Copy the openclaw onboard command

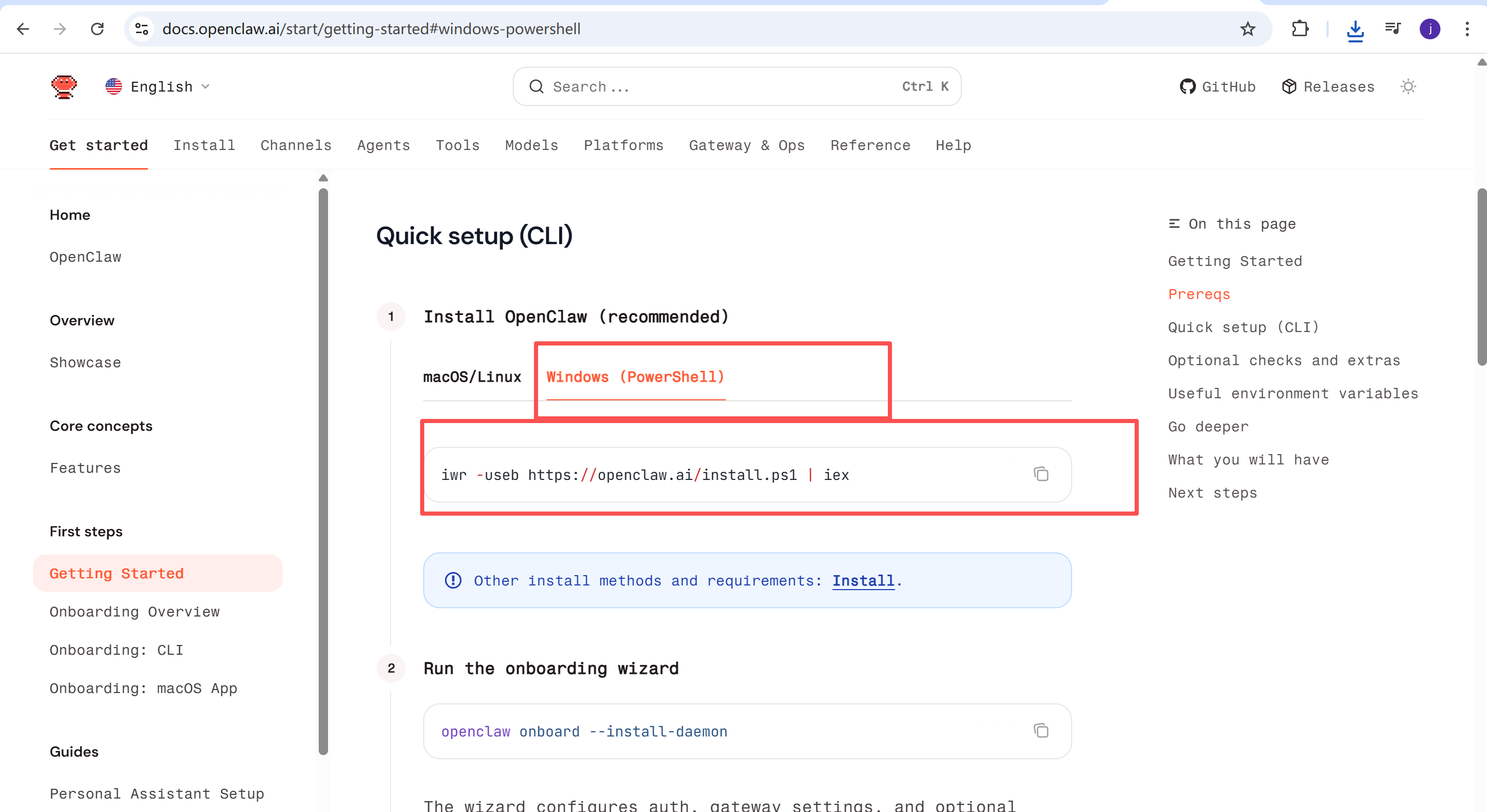point(1041,731)
